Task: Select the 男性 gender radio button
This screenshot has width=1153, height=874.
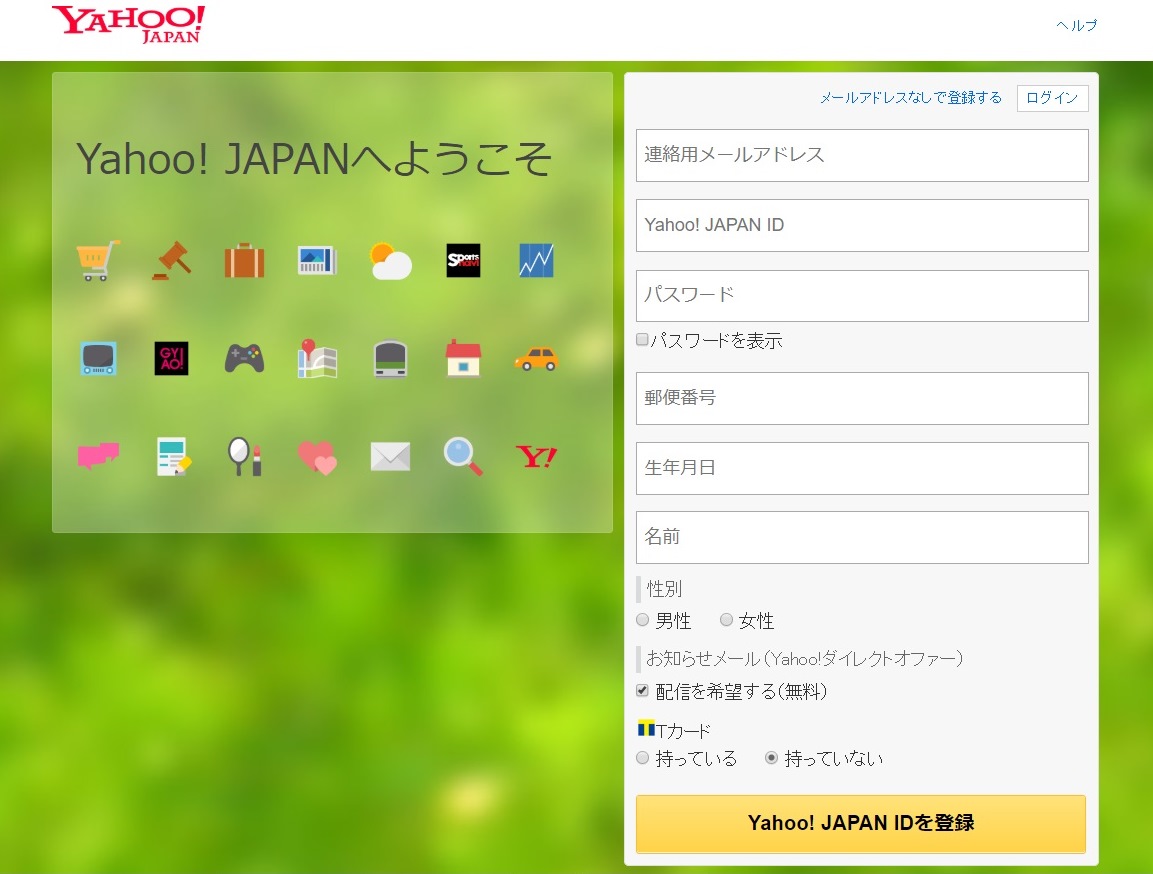Action: point(643,620)
